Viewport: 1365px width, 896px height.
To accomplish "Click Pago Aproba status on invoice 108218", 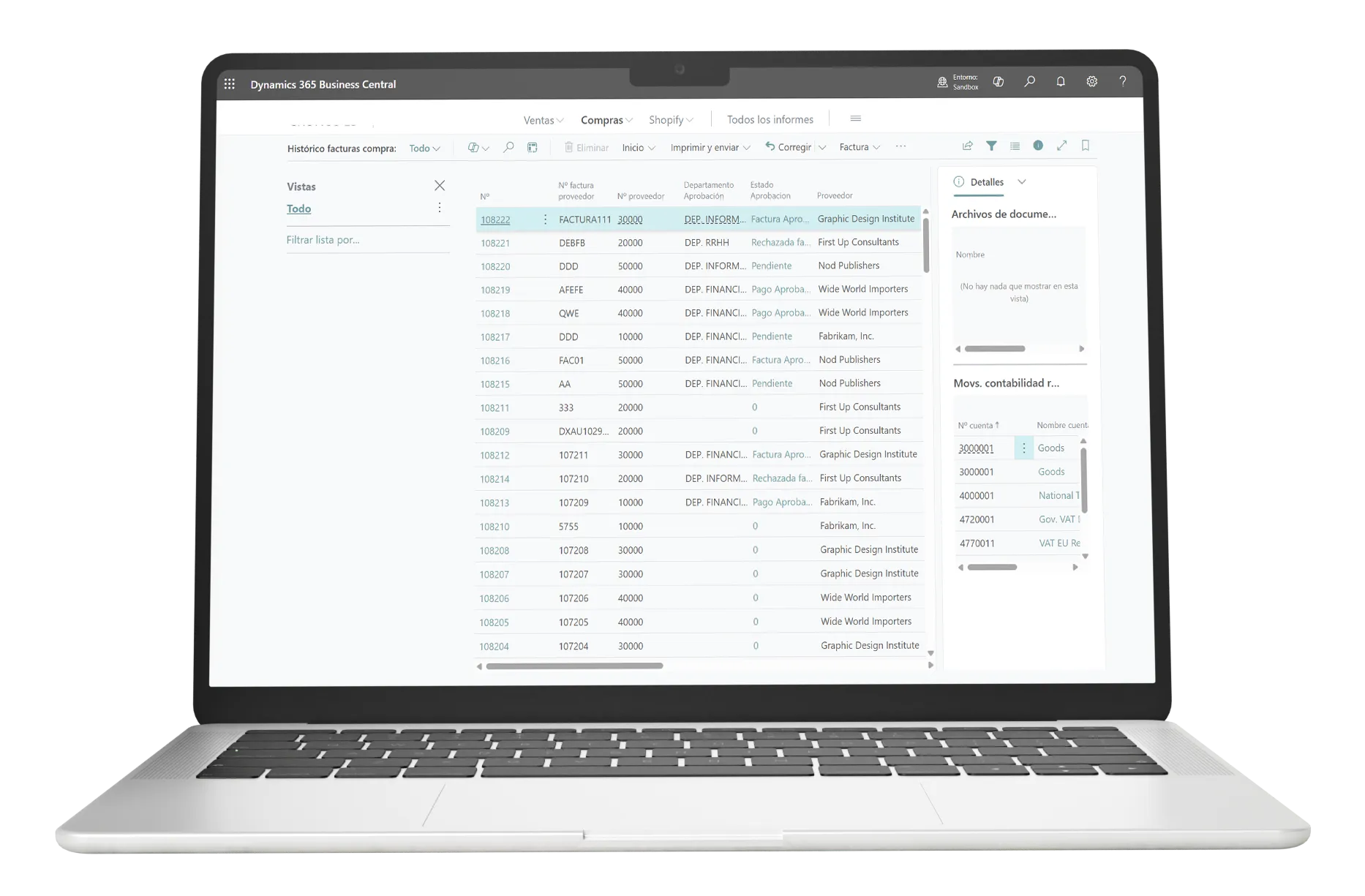I will [x=781, y=313].
